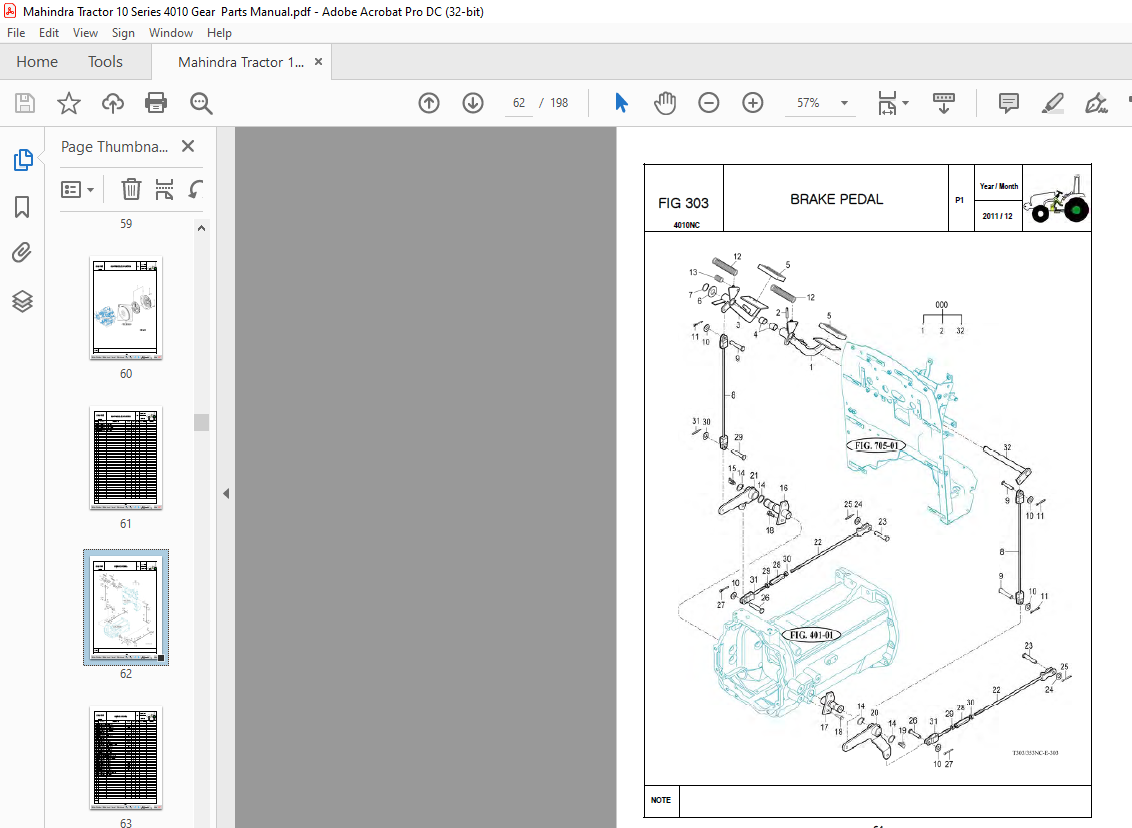
Task: Select page 63 thumbnail
Action: (126, 759)
